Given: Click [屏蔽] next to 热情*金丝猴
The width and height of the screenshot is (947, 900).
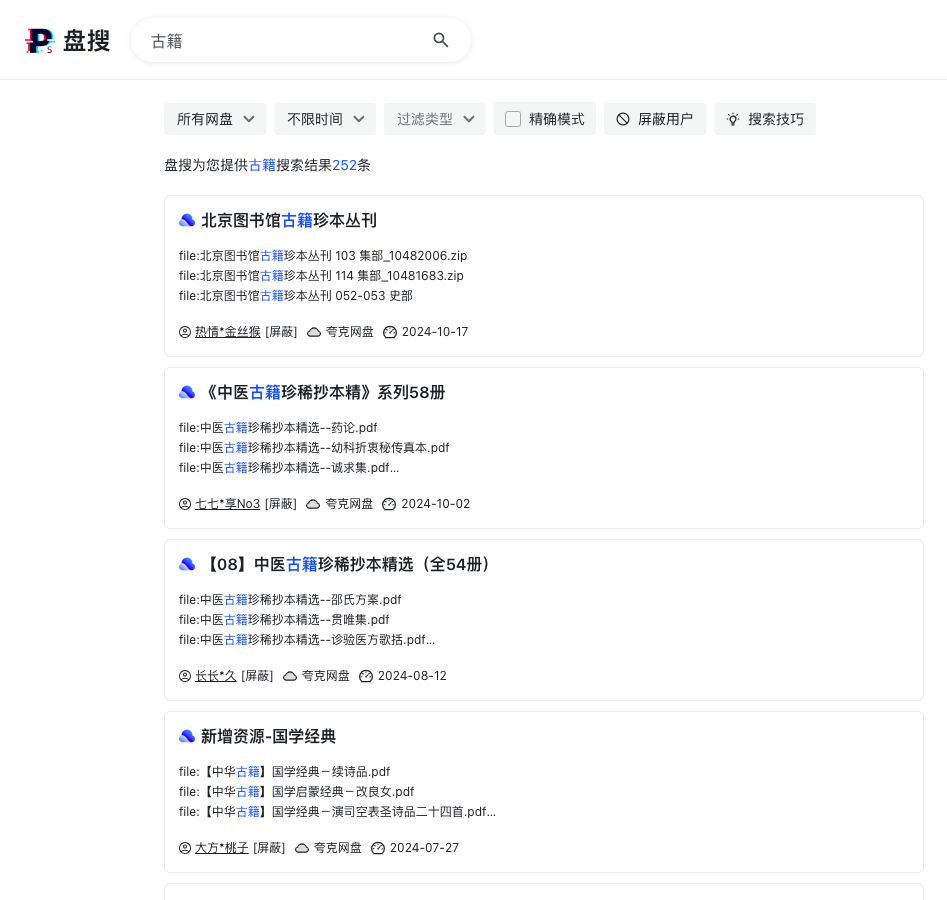Looking at the screenshot, I should [x=281, y=332].
